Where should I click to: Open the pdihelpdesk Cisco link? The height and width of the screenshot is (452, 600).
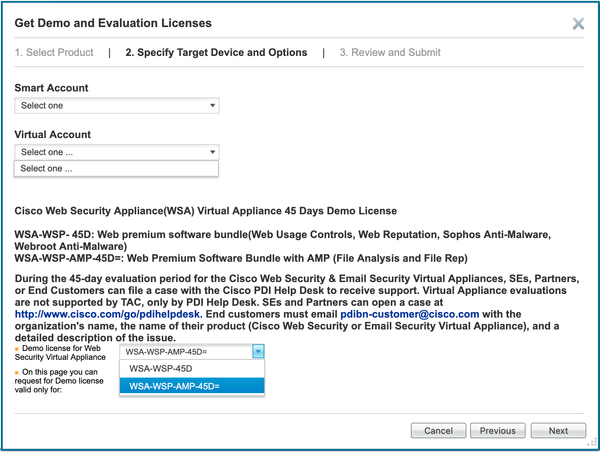click(x=109, y=314)
